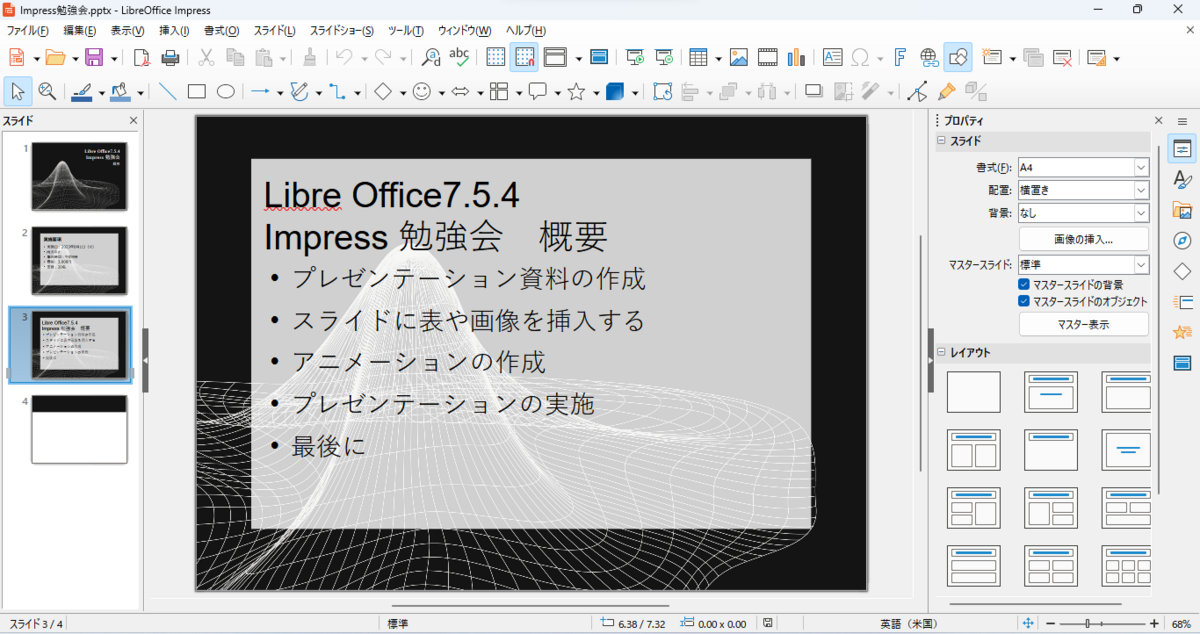Open the Gallery deck in sidebar
Screen dimensions: 1200x634
pos(1182,211)
